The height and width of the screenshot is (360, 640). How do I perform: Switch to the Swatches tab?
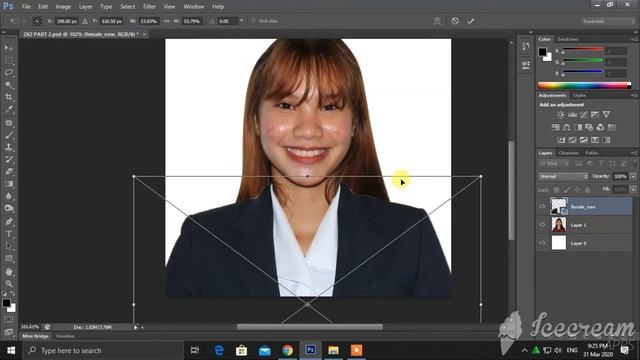[568, 39]
